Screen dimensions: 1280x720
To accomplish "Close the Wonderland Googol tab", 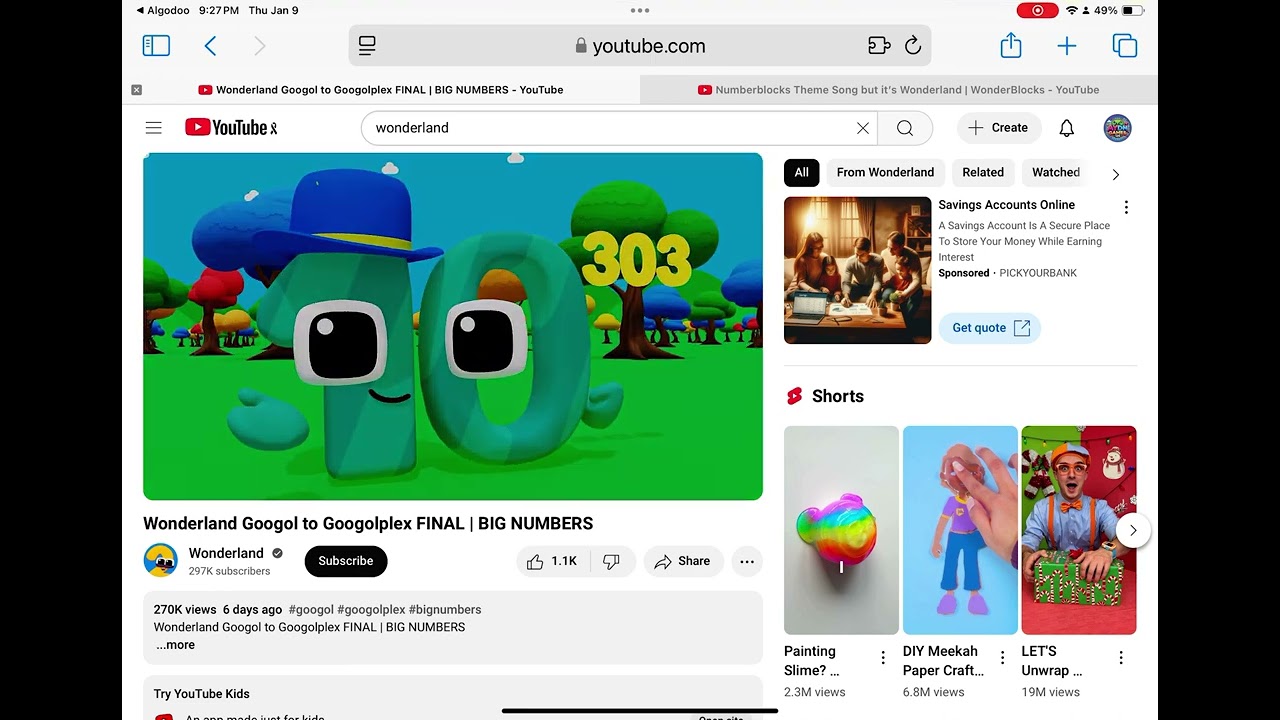I will coord(137,90).
